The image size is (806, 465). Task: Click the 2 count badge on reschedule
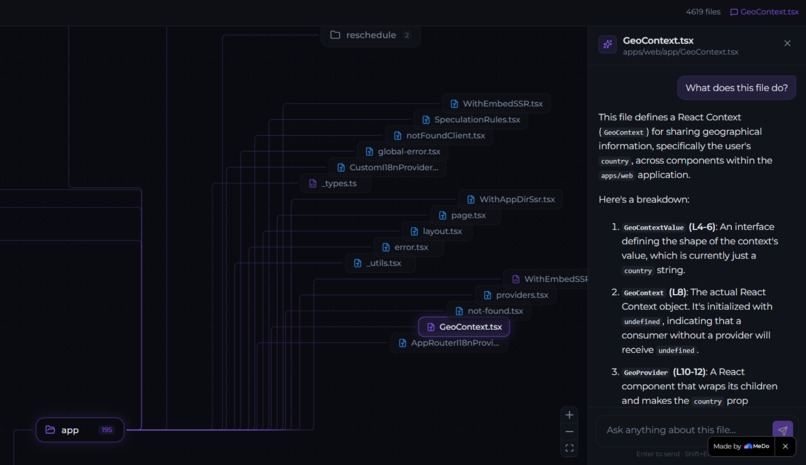407,35
